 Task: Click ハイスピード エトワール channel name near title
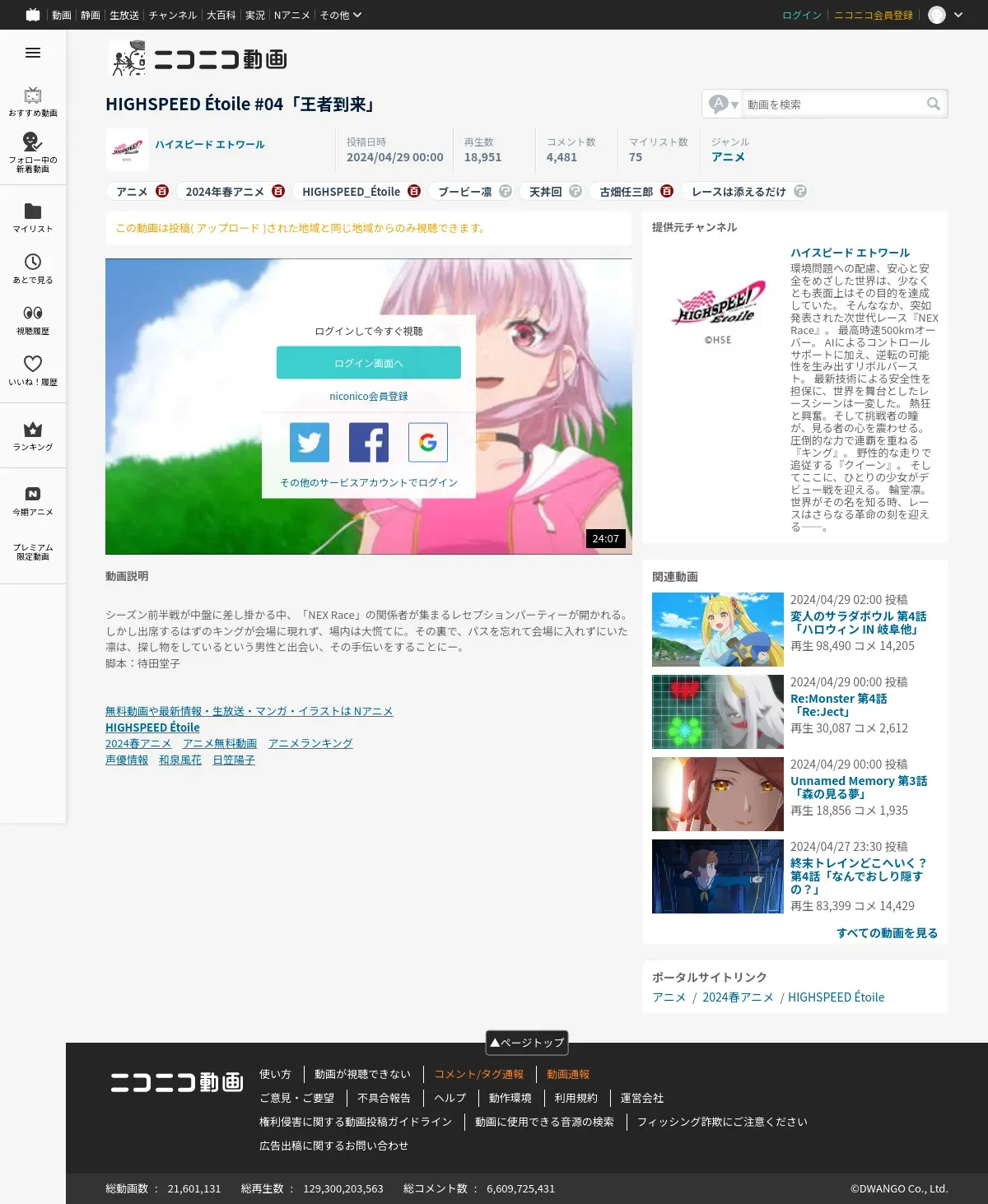pyautogui.click(x=210, y=144)
